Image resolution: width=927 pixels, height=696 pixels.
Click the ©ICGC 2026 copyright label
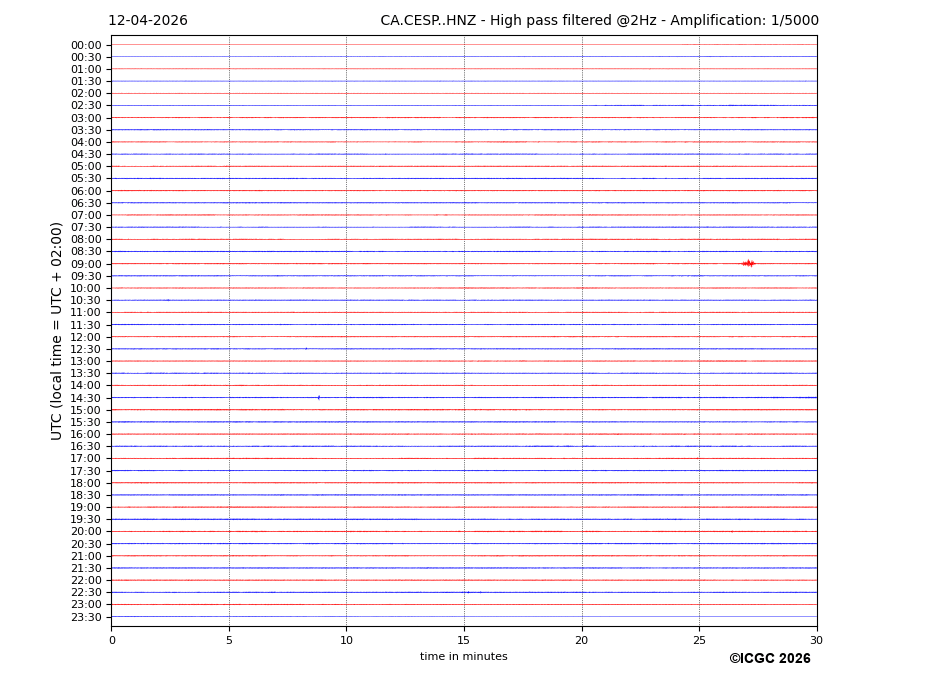[769, 659]
